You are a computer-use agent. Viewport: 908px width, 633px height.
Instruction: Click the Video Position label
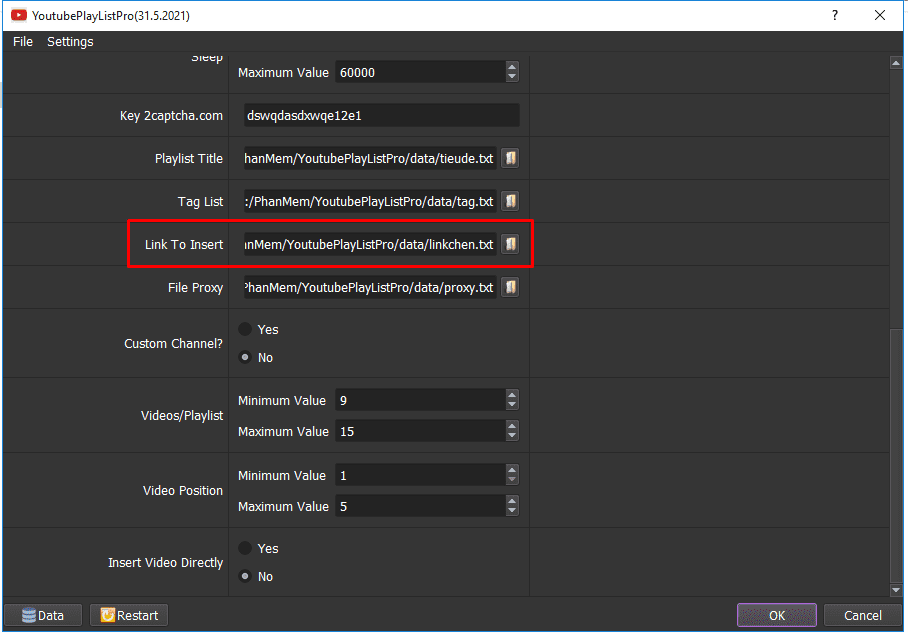point(182,491)
